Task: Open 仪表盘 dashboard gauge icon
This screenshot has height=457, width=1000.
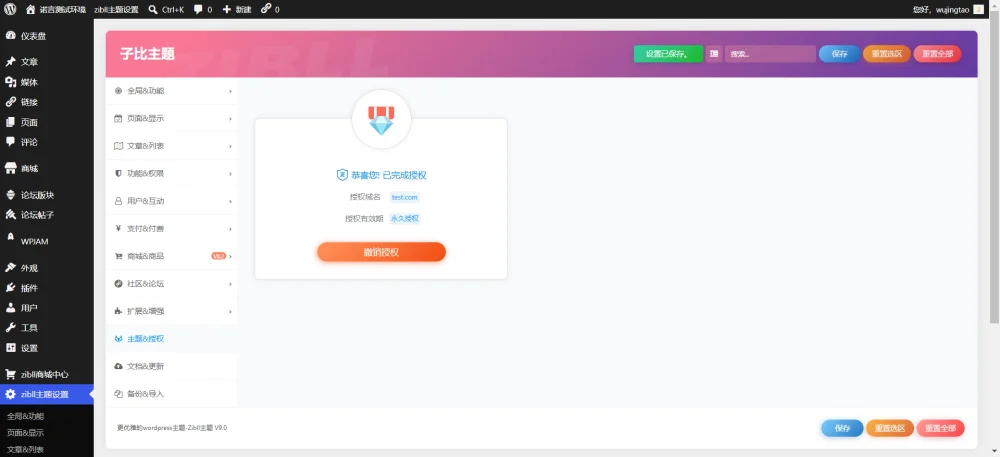Action: 10,36
